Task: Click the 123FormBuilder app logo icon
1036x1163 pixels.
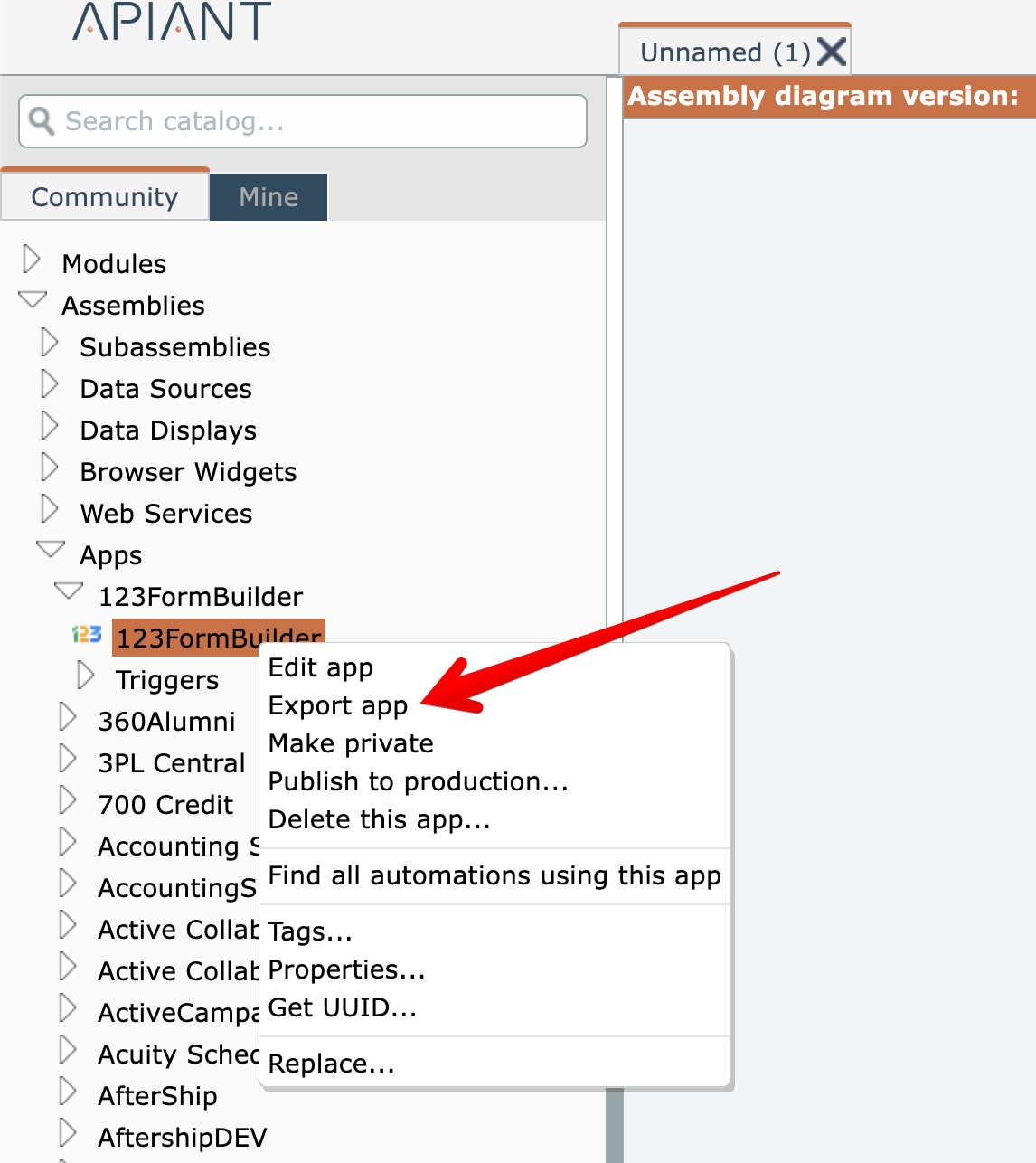Action: [87, 635]
